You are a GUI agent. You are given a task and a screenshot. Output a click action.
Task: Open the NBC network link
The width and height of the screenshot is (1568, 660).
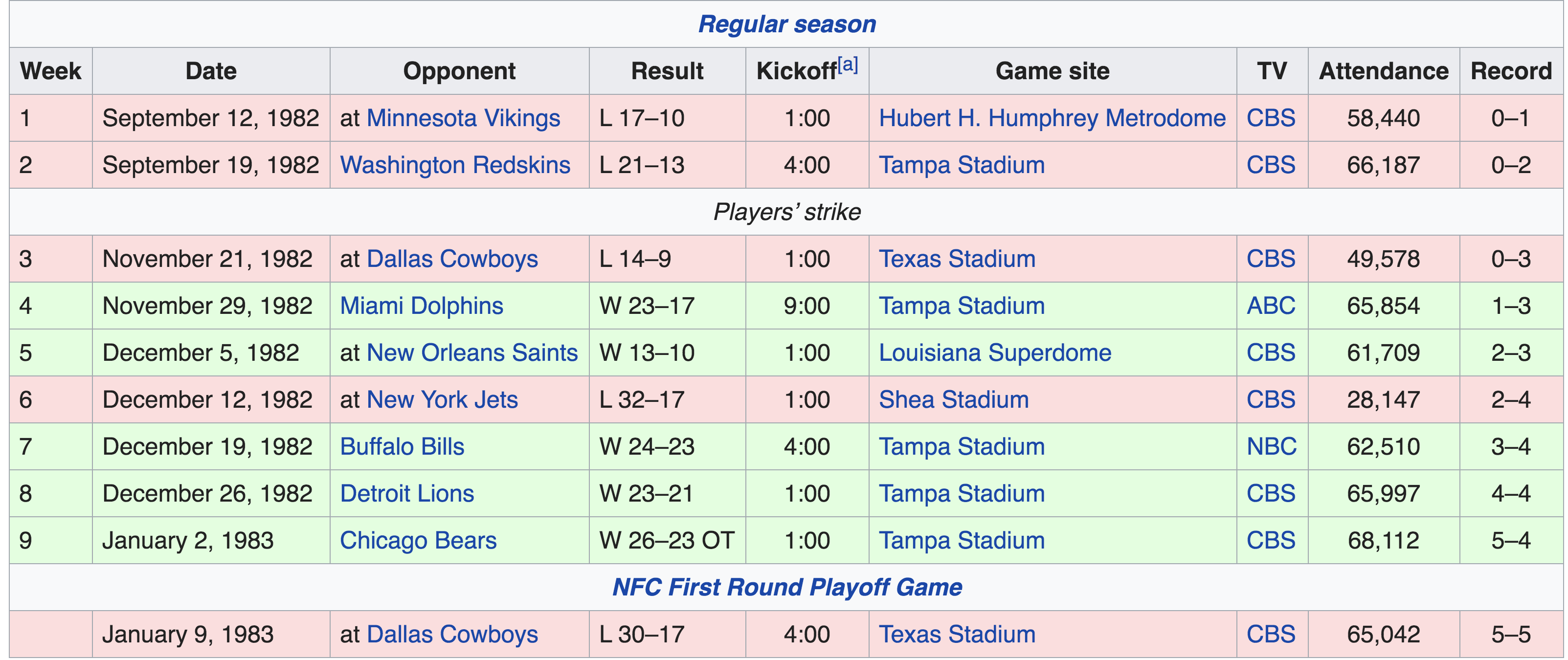pos(1271,446)
